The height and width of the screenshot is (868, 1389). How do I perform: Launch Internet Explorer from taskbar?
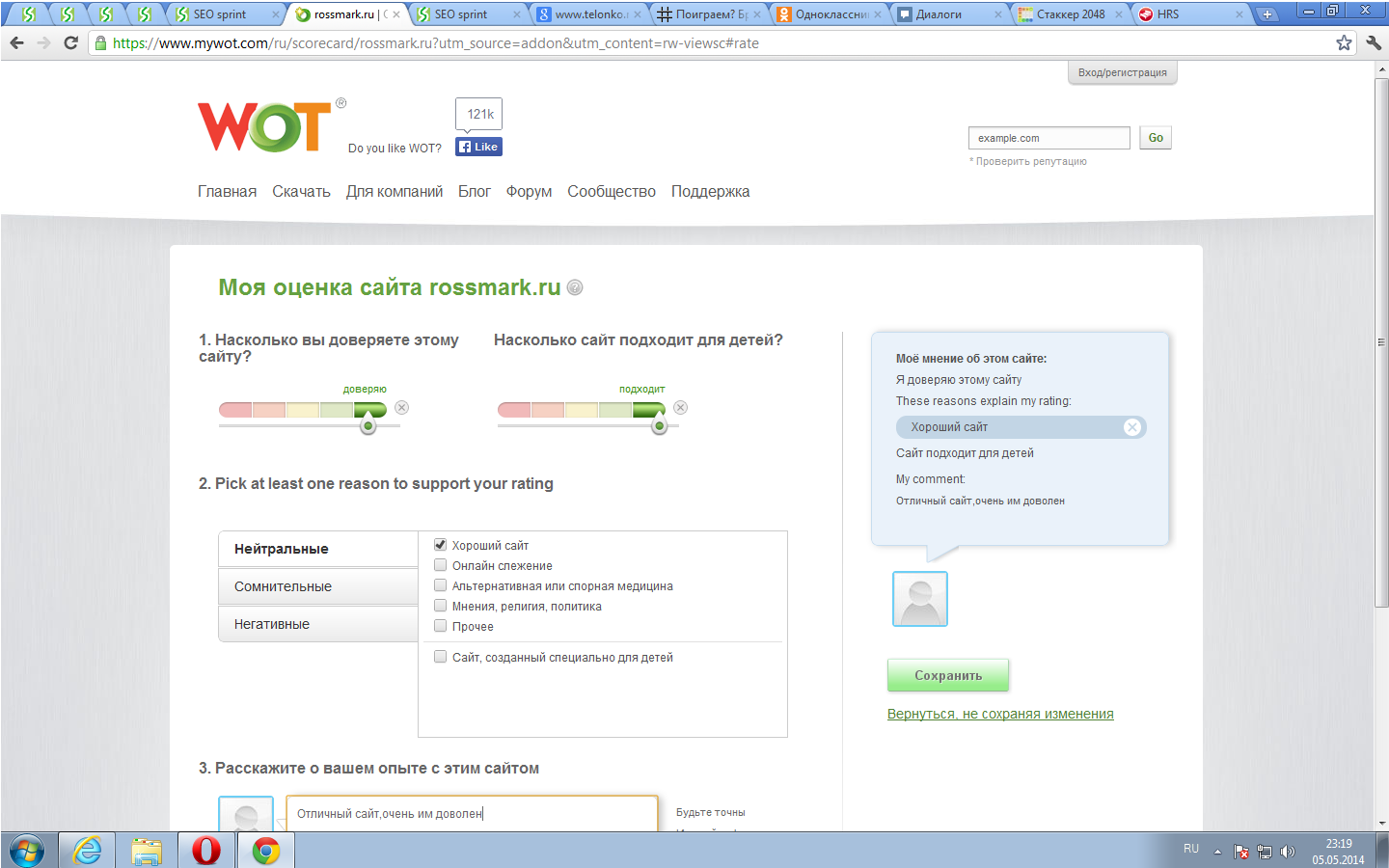87,851
